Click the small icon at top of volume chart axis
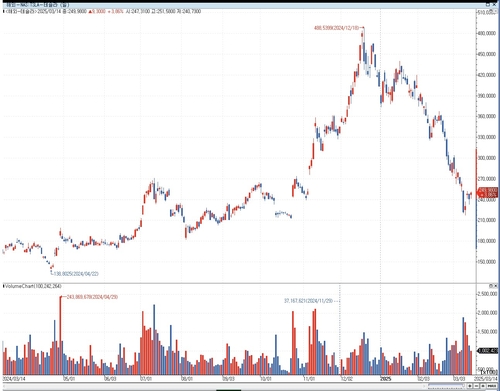500x391 pixels. coord(492,286)
